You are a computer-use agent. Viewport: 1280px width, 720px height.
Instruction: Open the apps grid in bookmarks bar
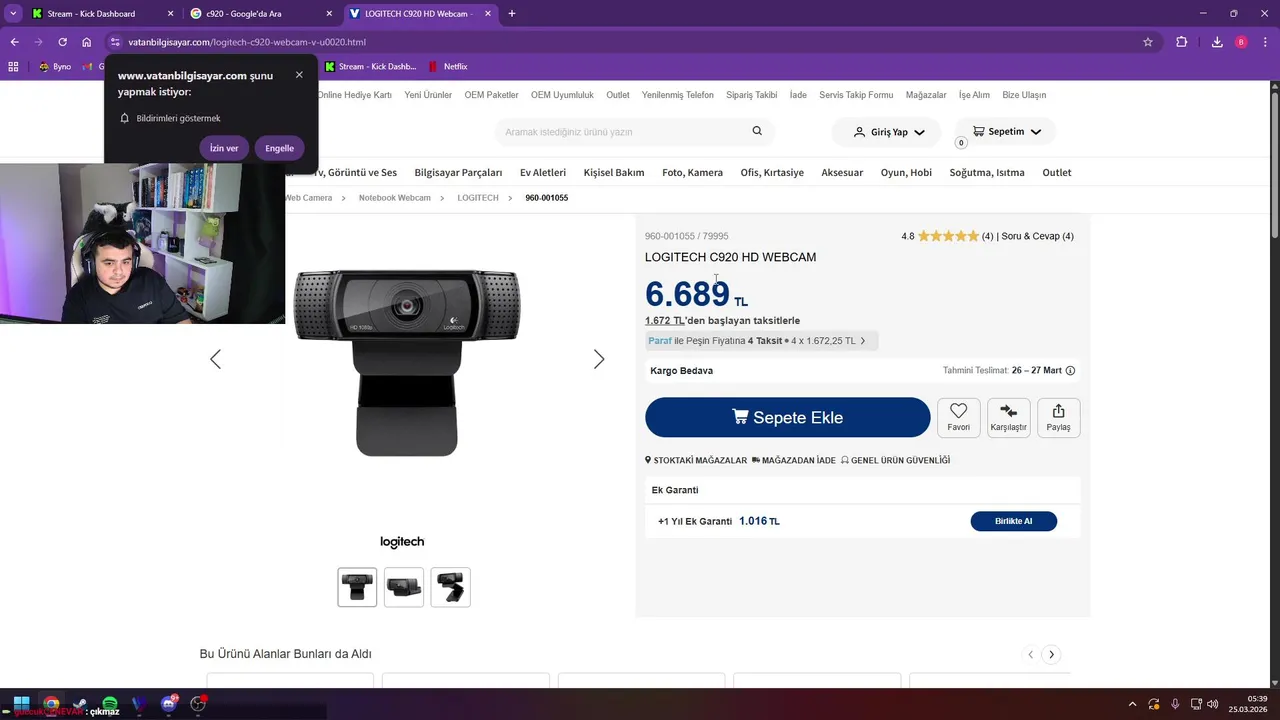(13, 67)
